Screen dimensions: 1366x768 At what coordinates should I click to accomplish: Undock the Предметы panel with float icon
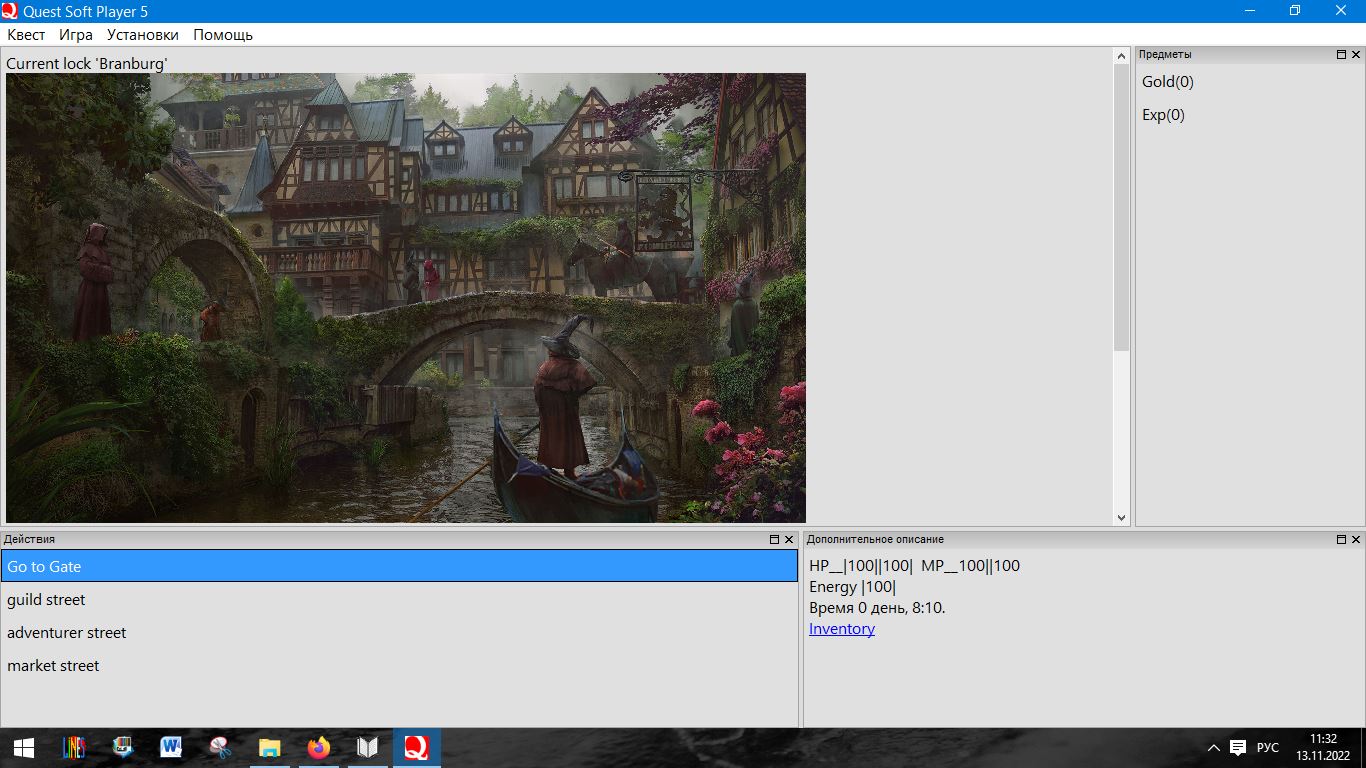point(1341,55)
